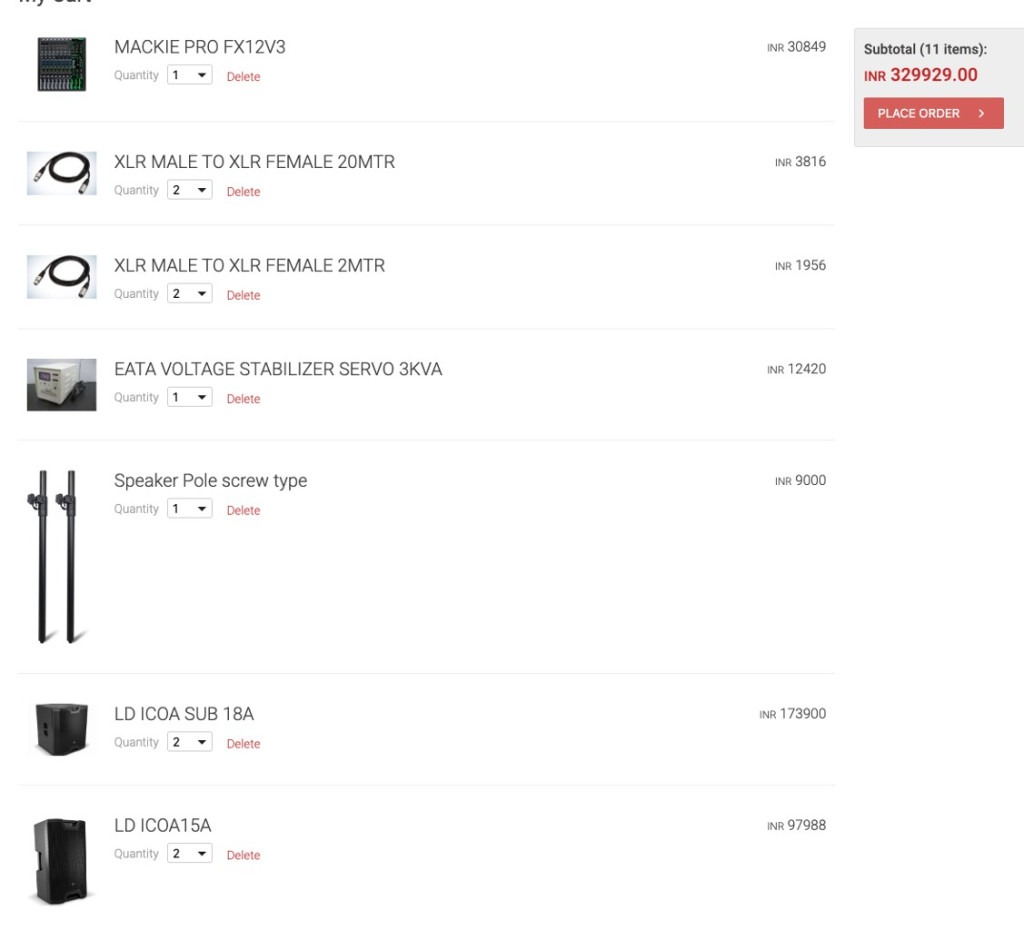The width and height of the screenshot is (1024, 930).
Task: Open the LD ICOA SUB 18A image
Action: pos(61,729)
